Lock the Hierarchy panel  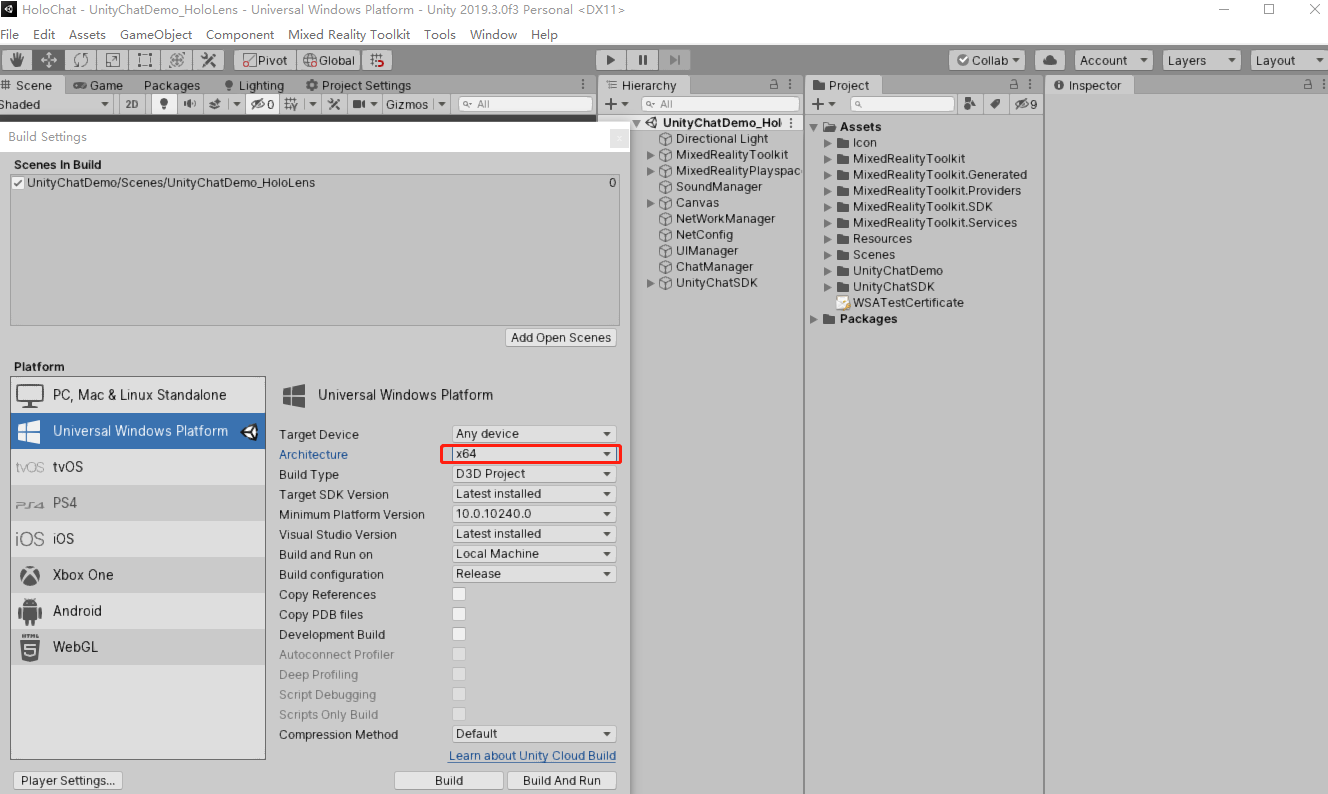tap(773, 85)
